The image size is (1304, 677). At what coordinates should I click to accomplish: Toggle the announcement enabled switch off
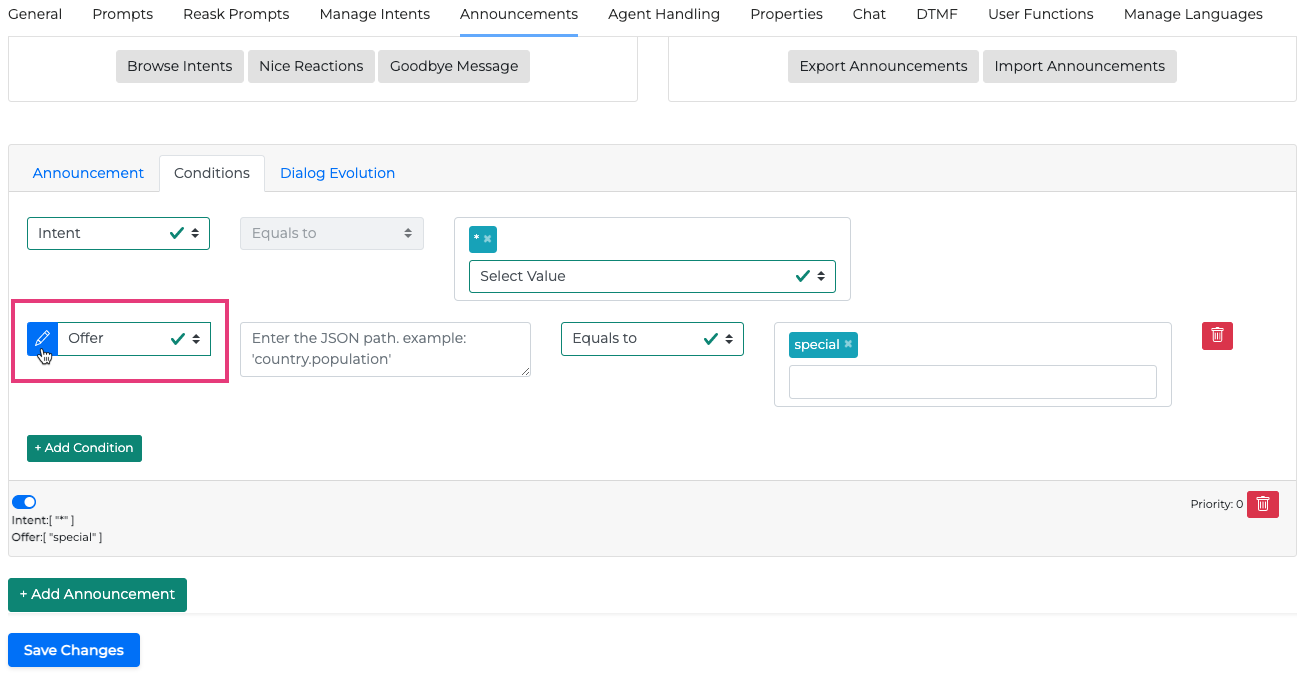(24, 502)
